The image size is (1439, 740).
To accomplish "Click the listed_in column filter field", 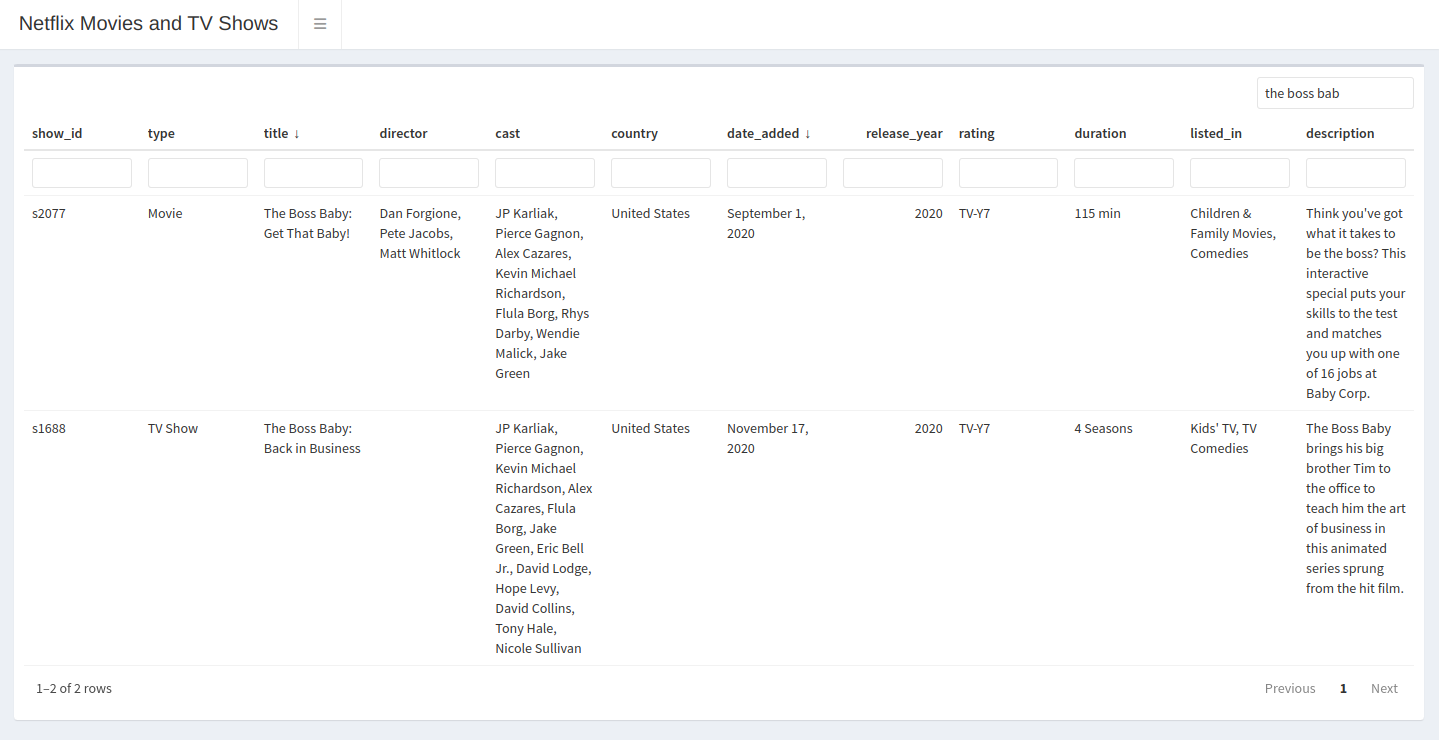I will click(1240, 173).
